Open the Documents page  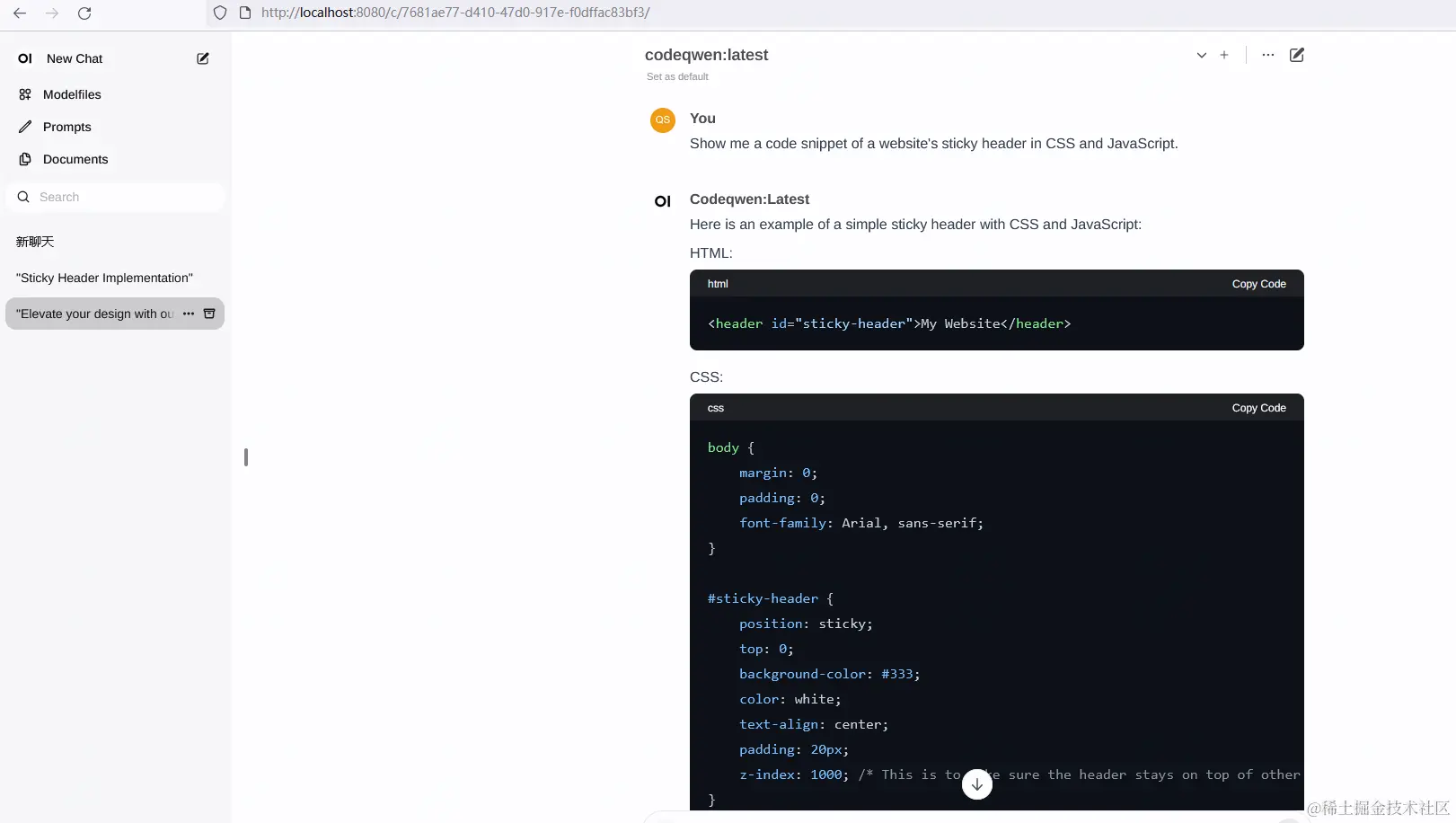coord(75,159)
